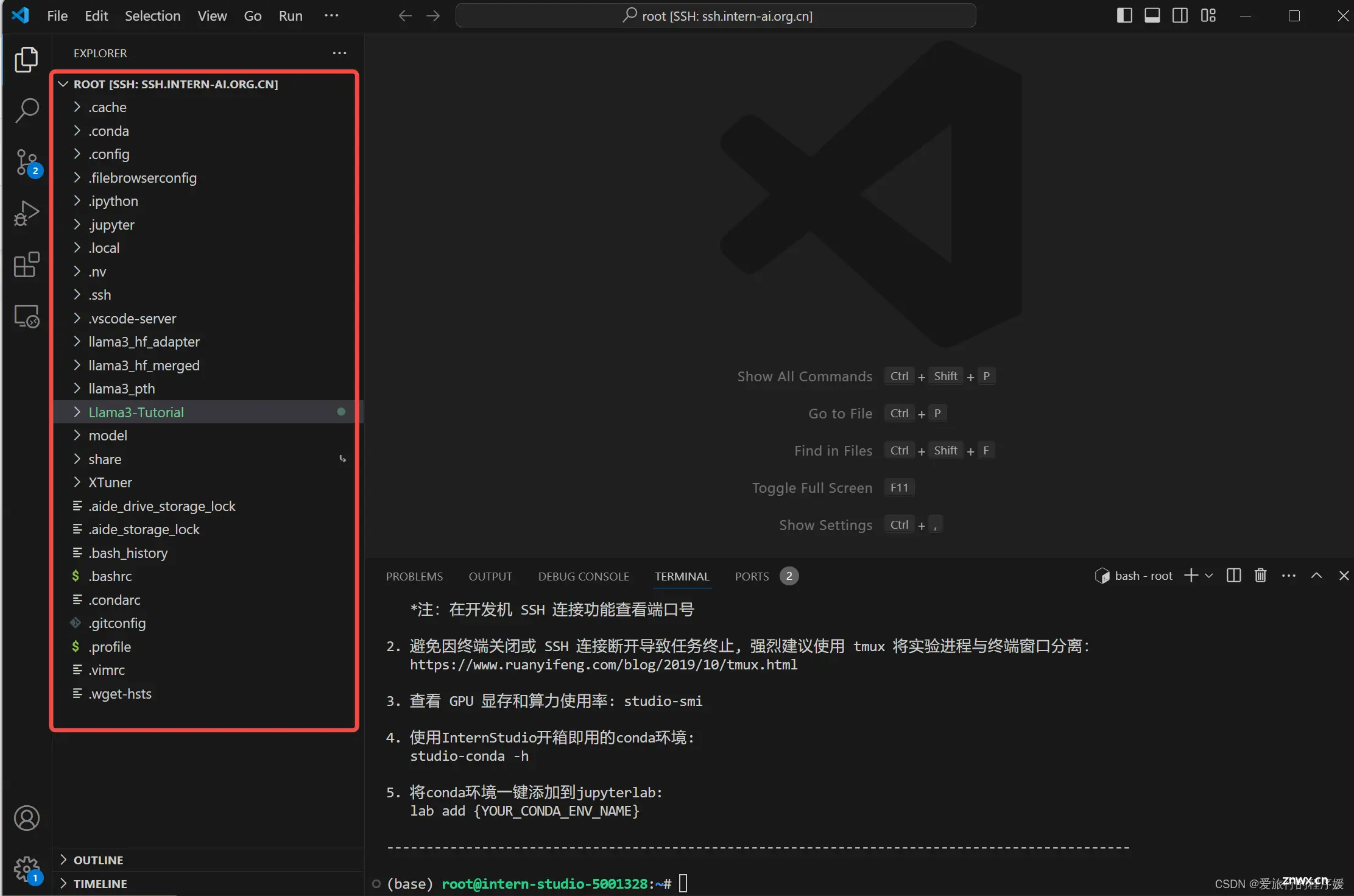Image resolution: width=1354 pixels, height=896 pixels.
Task: Go forward with the right arrow
Action: click(433, 16)
